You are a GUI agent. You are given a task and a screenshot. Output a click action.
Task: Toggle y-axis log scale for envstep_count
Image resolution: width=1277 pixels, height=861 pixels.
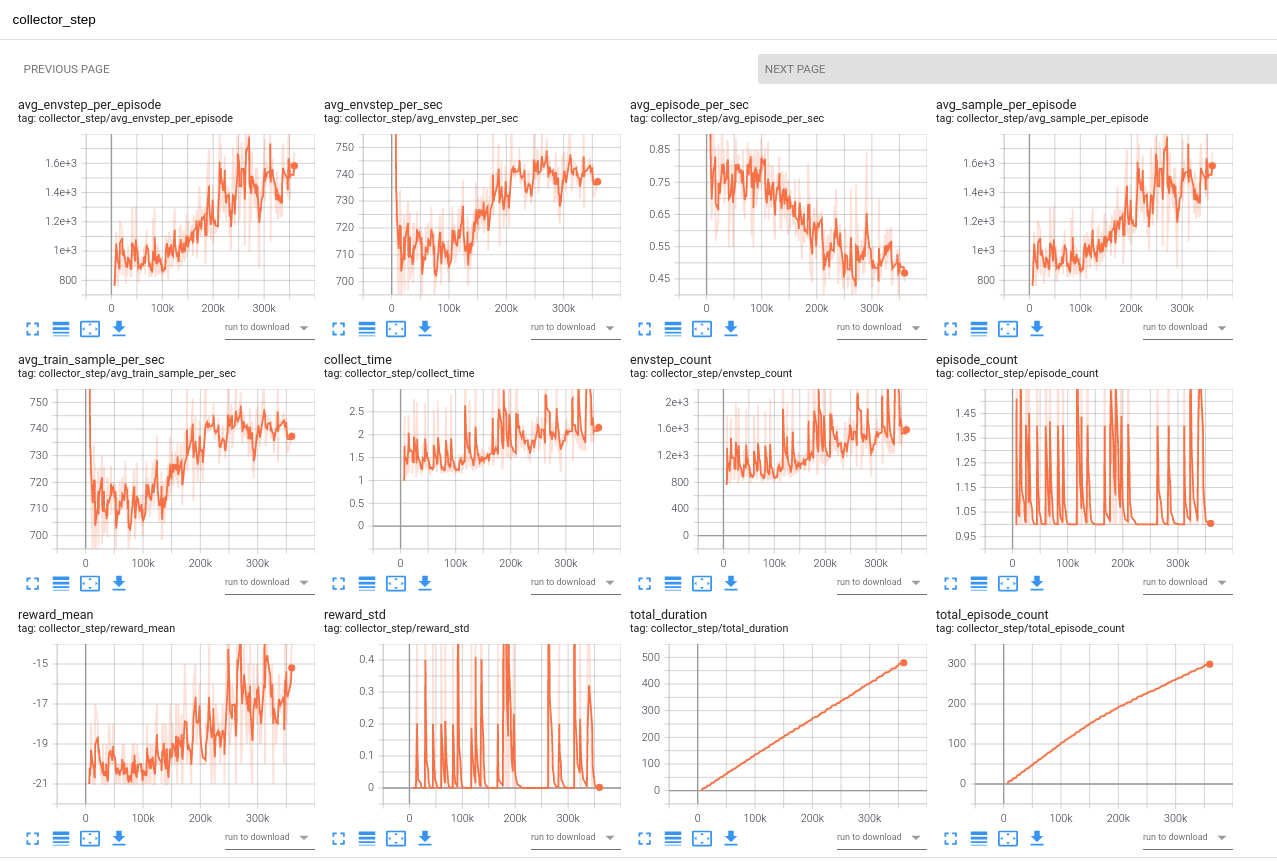tap(673, 583)
